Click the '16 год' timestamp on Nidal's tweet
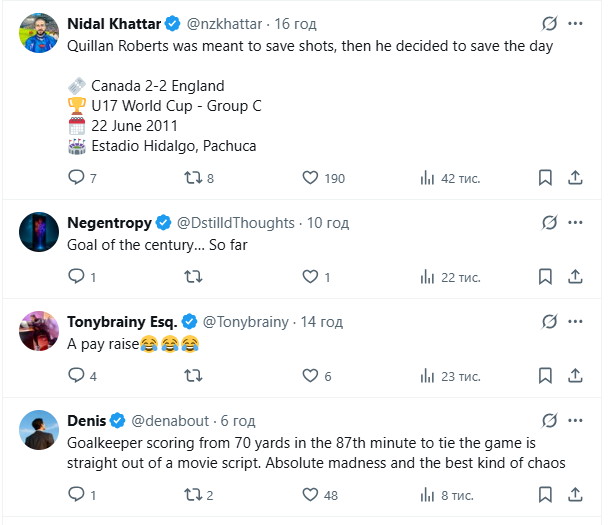Viewport: 608px width, 525px height. click(297, 23)
